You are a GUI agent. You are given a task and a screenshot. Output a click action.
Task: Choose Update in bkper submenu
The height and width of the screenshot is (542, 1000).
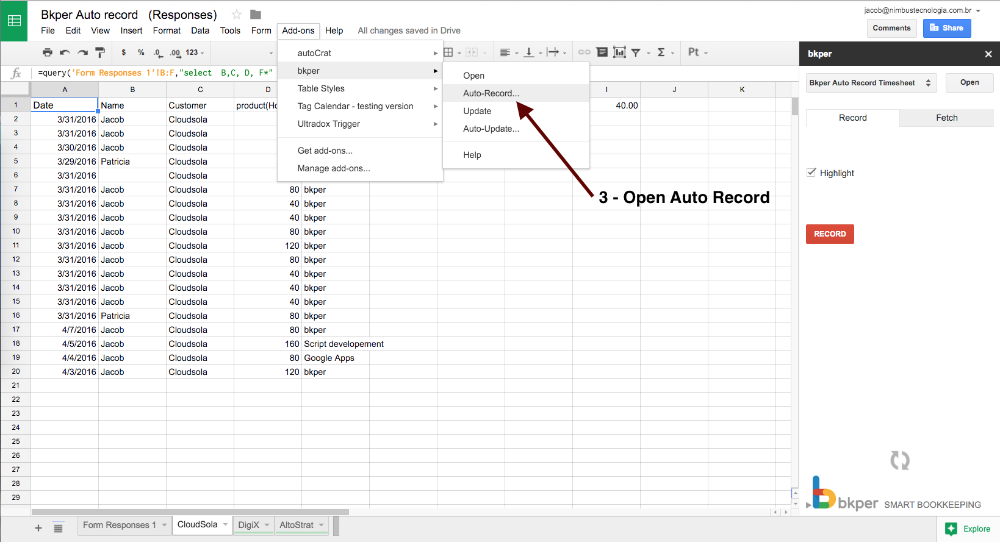[x=516, y=111]
